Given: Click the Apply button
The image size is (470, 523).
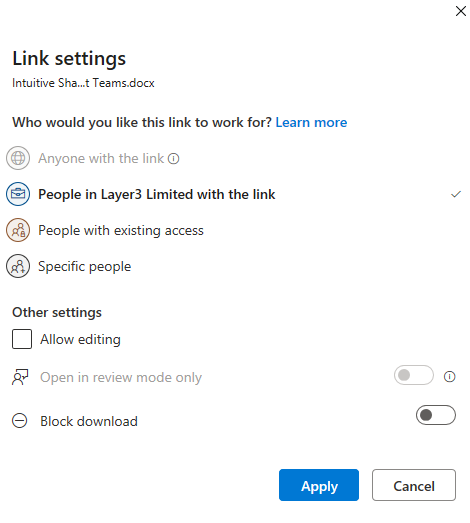Looking at the screenshot, I should point(319,485).
